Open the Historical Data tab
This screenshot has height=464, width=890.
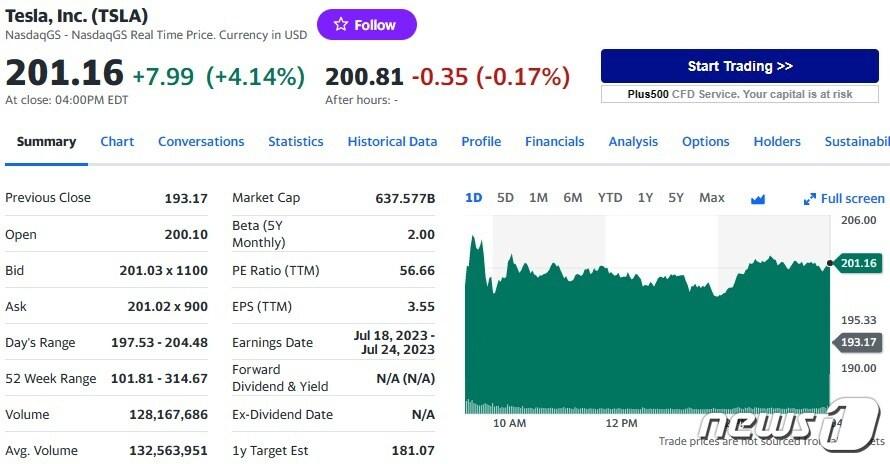tap(392, 142)
